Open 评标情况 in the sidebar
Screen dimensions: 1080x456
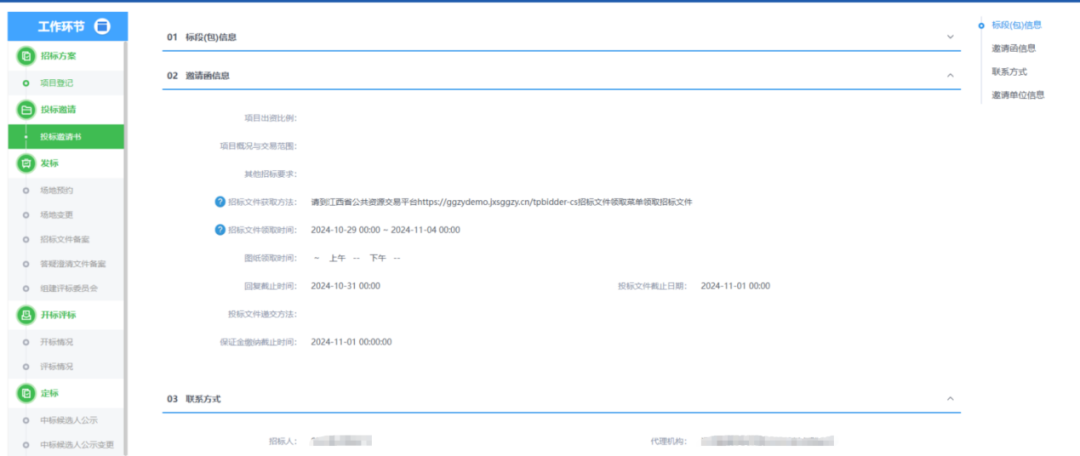pyautogui.click(x=56, y=366)
